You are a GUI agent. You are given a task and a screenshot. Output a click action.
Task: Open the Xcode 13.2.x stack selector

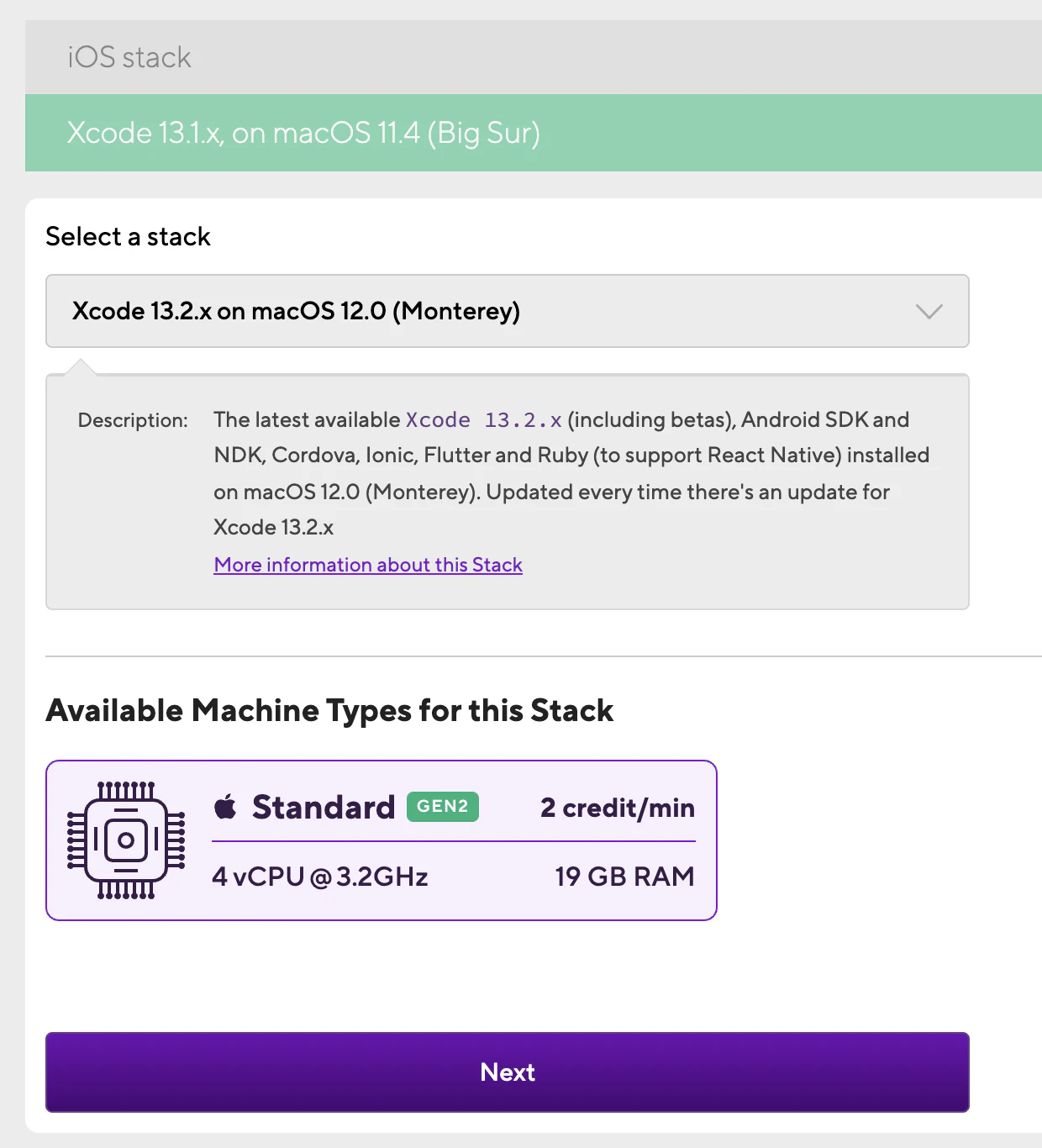tap(508, 311)
